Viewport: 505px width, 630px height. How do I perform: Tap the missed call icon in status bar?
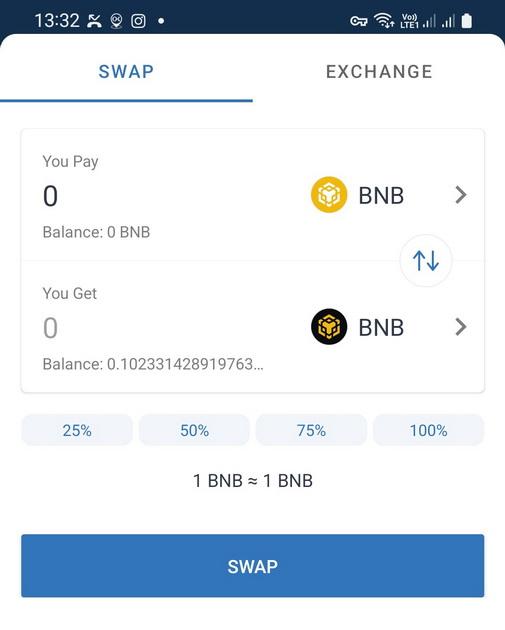[x=94, y=21]
